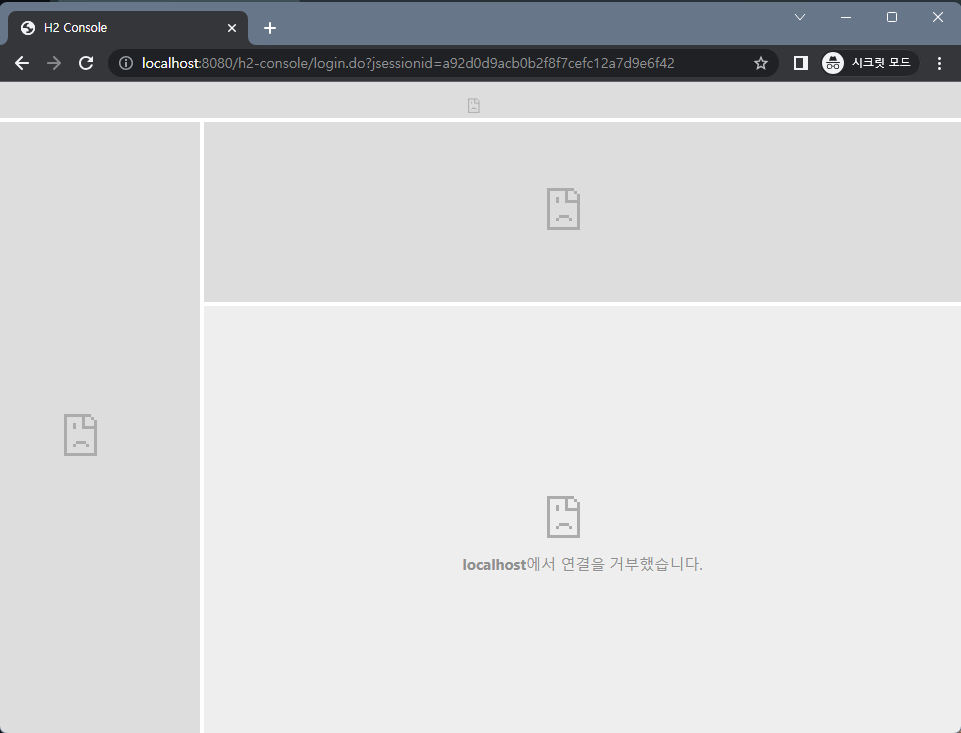Viewport: 961px width, 733px height.
Task: Bookmark this page with the star icon
Action: pyautogui.click(x=761, y=63)
